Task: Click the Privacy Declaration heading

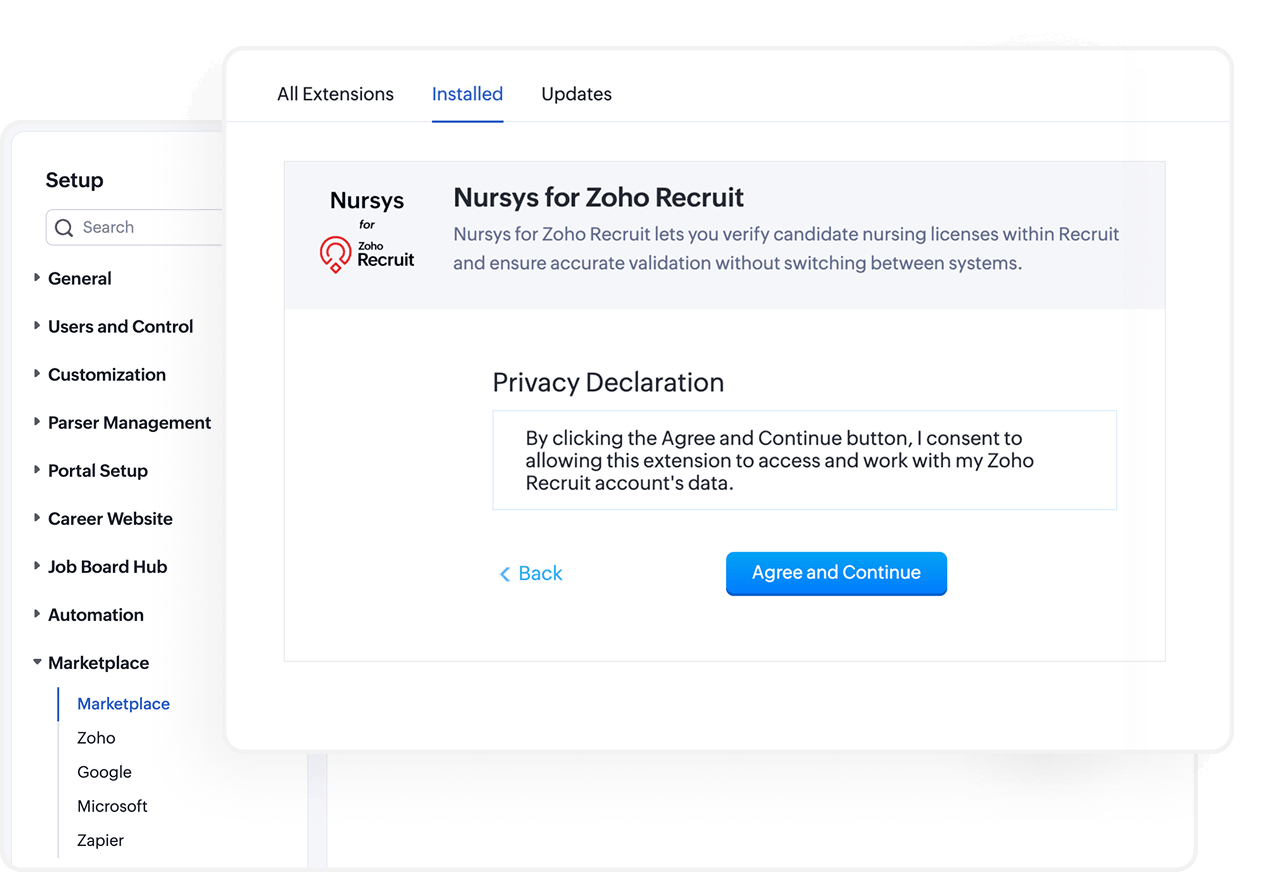Action: coord(608,383)
